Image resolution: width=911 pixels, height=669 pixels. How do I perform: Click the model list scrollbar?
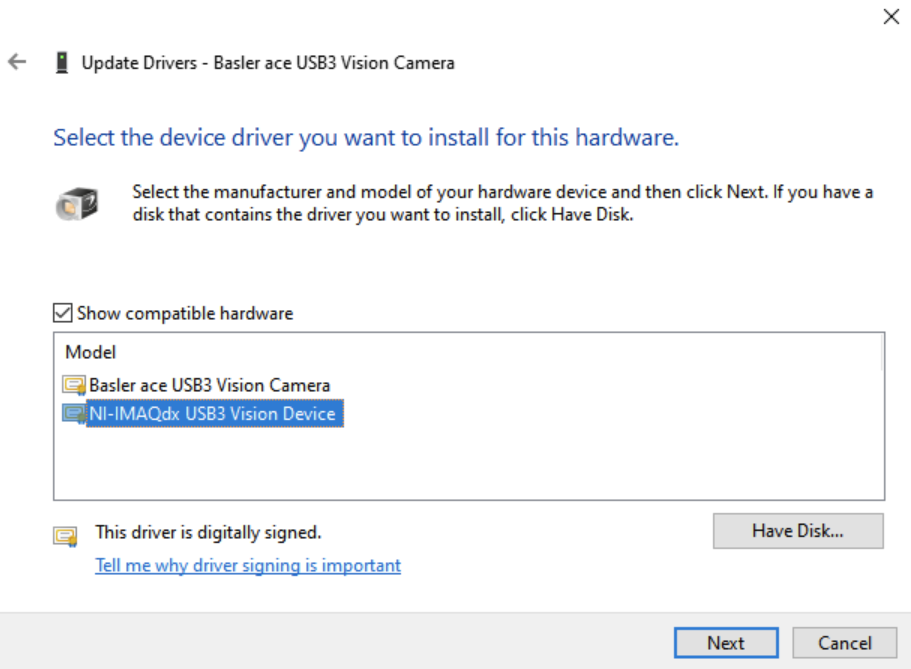point(881,353)
